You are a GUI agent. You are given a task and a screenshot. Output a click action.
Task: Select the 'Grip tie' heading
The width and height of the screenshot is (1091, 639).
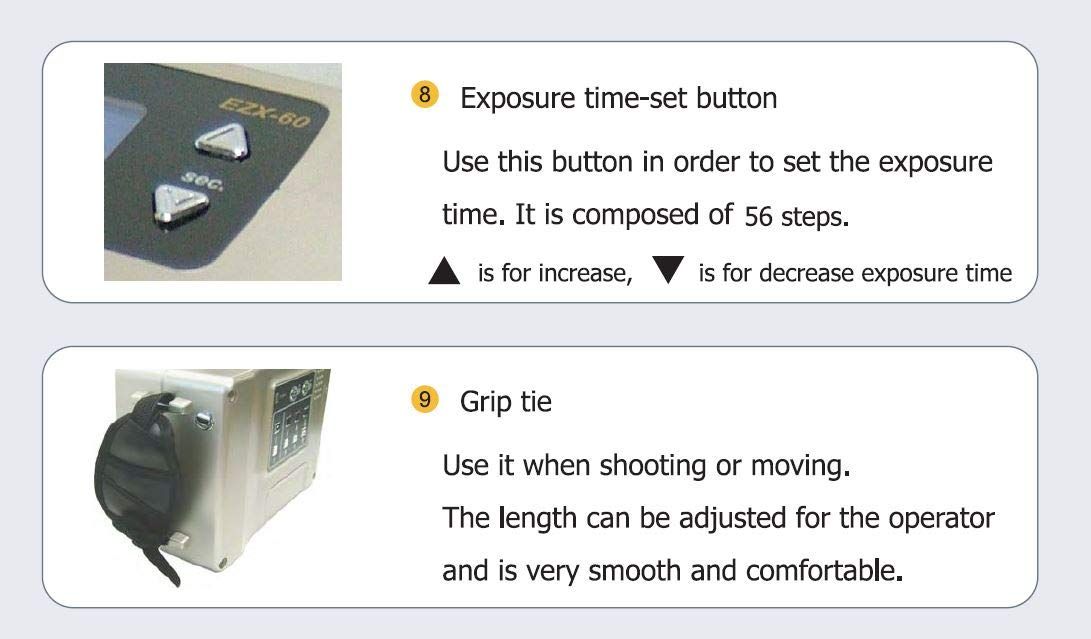tap(494, 402)
